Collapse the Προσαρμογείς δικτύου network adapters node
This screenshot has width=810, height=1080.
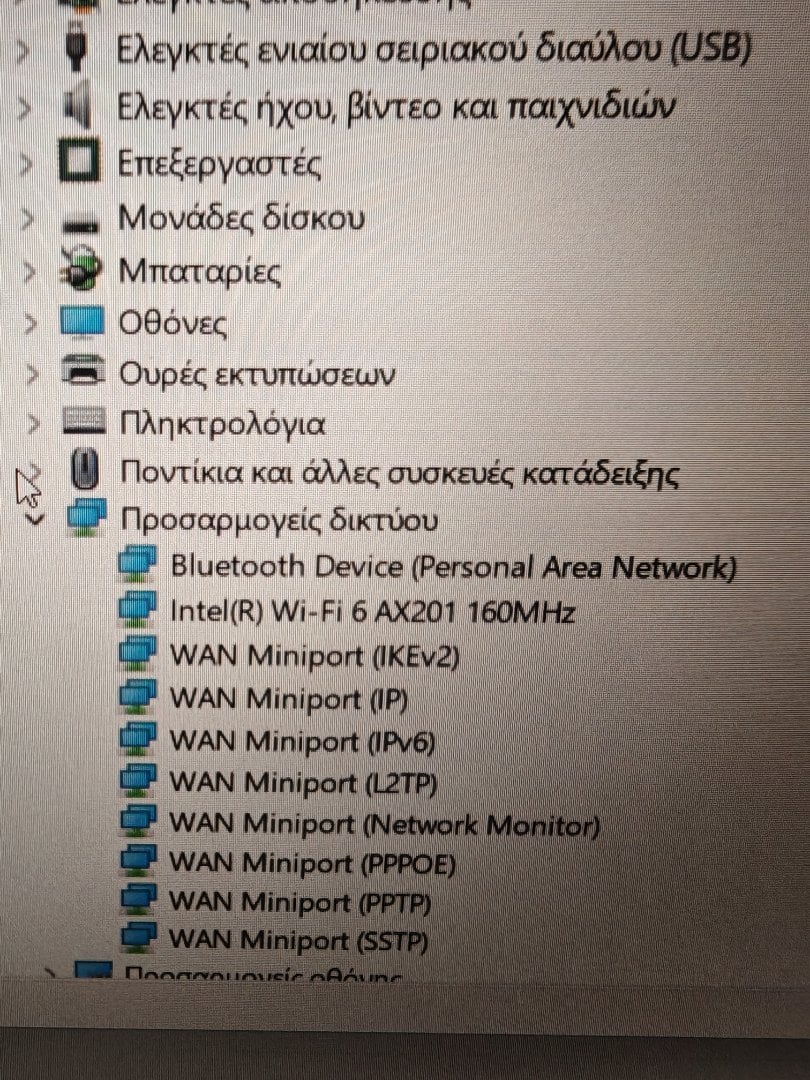pyautogui.click(x=34, y=519)
